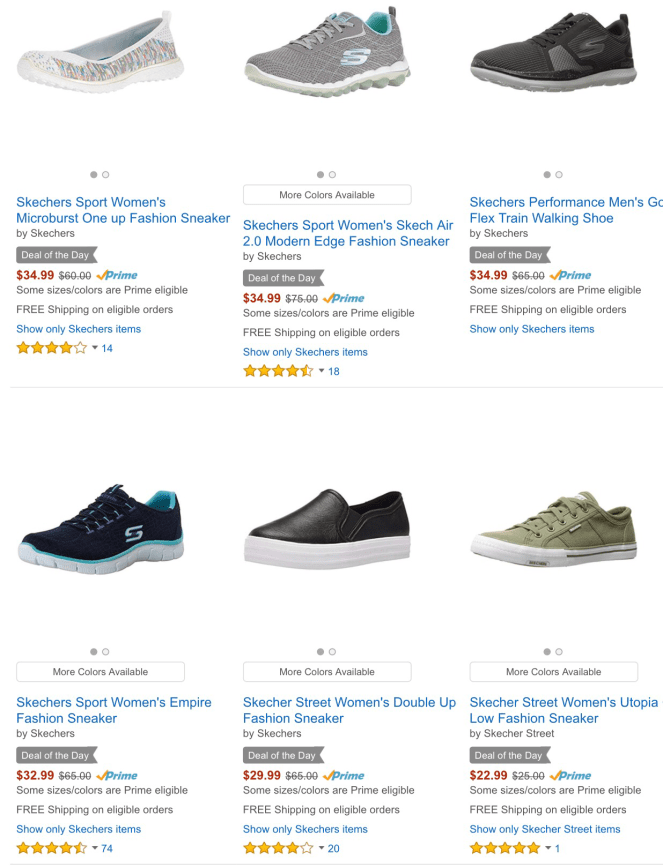Click Prime logo on Empire Fashion Sneaker
Viewport: 663px width, 867px height.
pyautogui.click(x=118, y=775)
